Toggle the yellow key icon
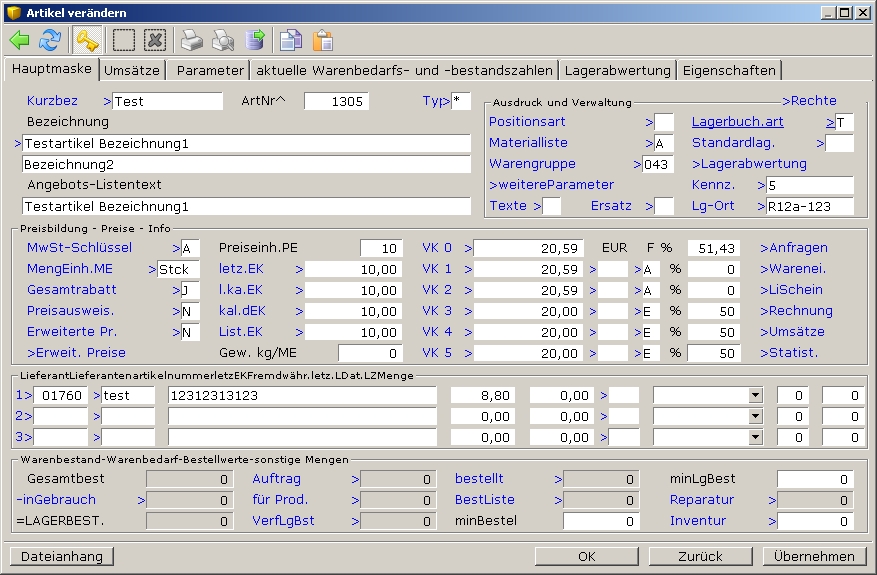 87,40
